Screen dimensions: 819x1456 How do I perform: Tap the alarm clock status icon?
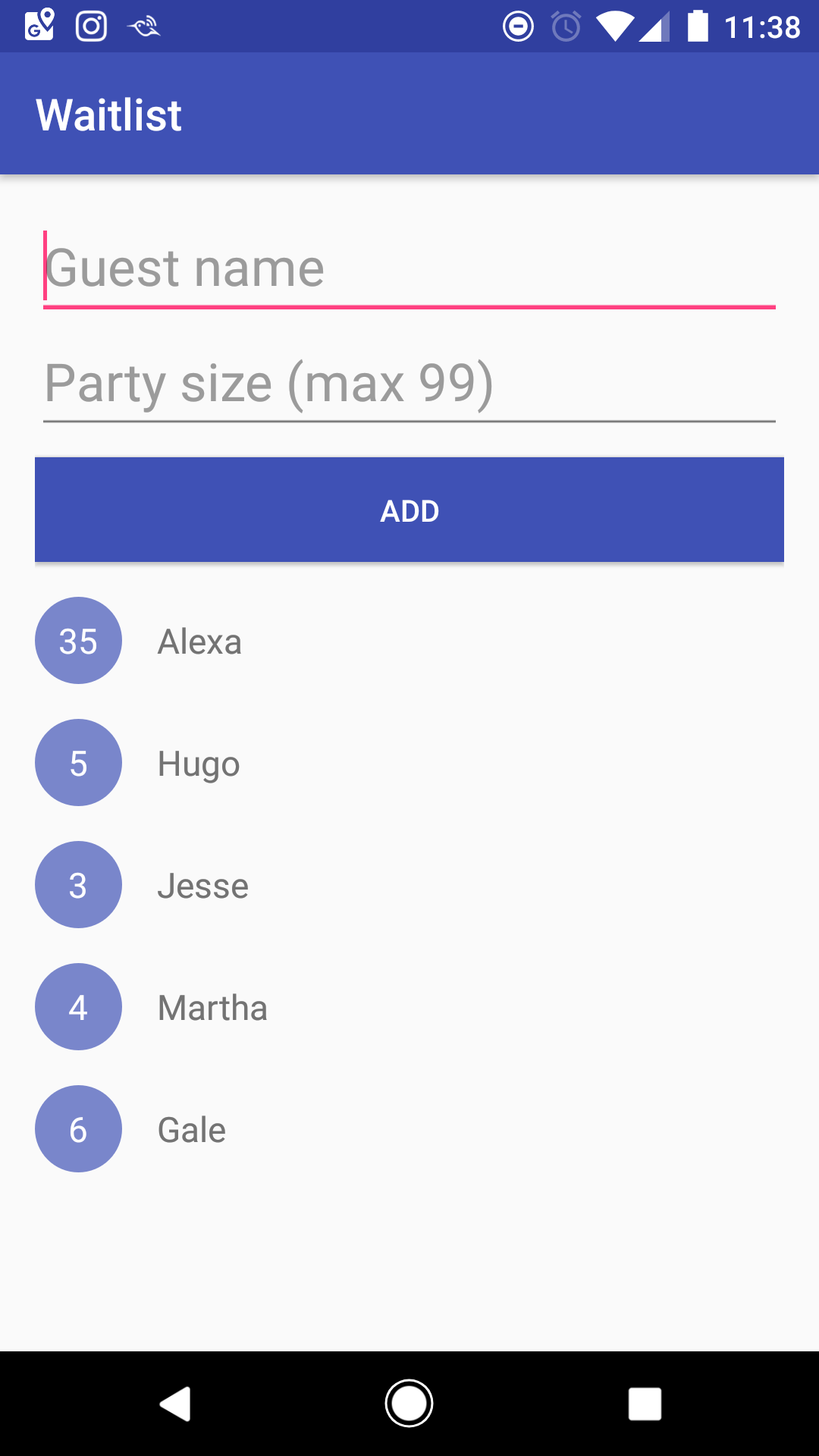566,27
